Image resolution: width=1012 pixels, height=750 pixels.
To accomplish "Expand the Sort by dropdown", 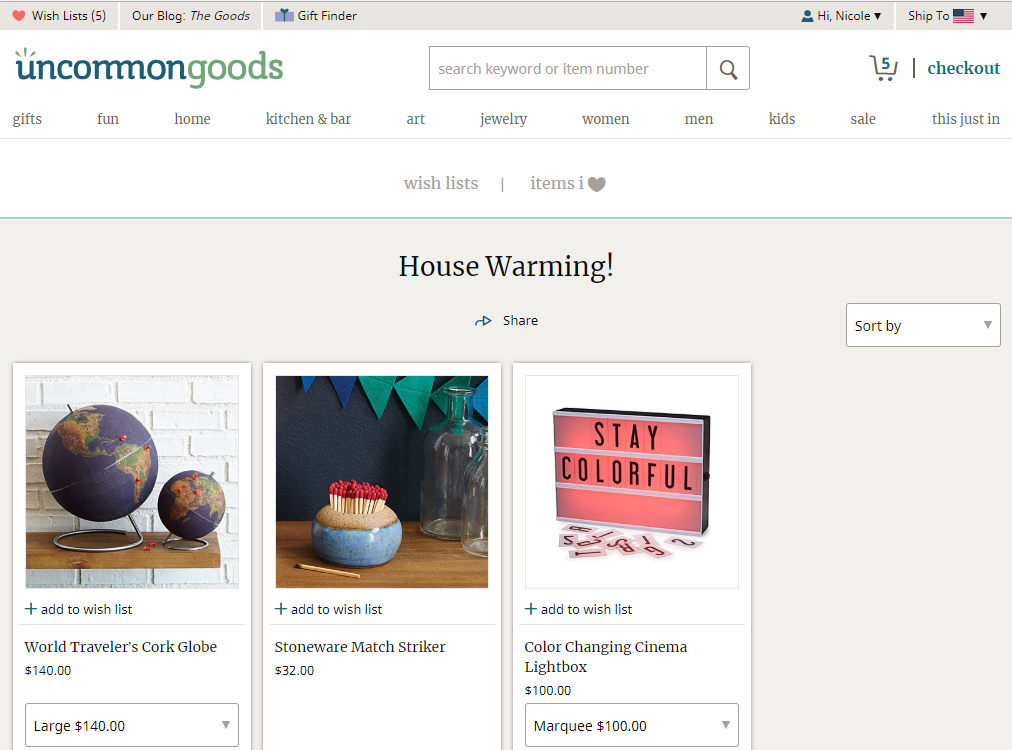I will pos(923,325).
